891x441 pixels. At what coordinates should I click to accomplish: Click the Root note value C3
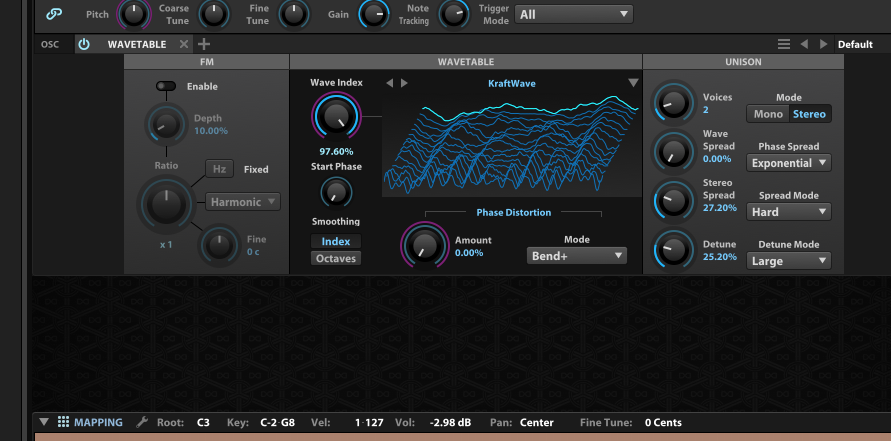tap(203, 423)
